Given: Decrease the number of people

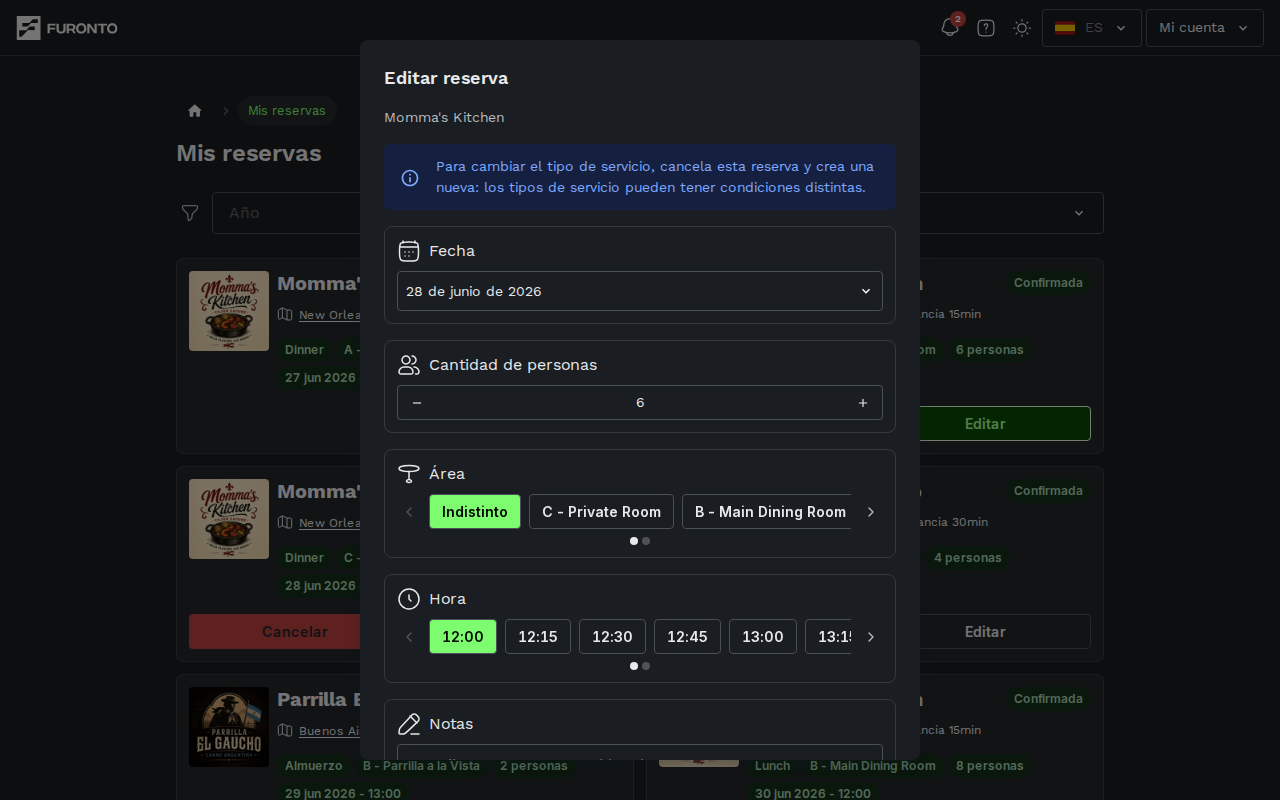Looking at the screenshot, I should coord(417,403).
